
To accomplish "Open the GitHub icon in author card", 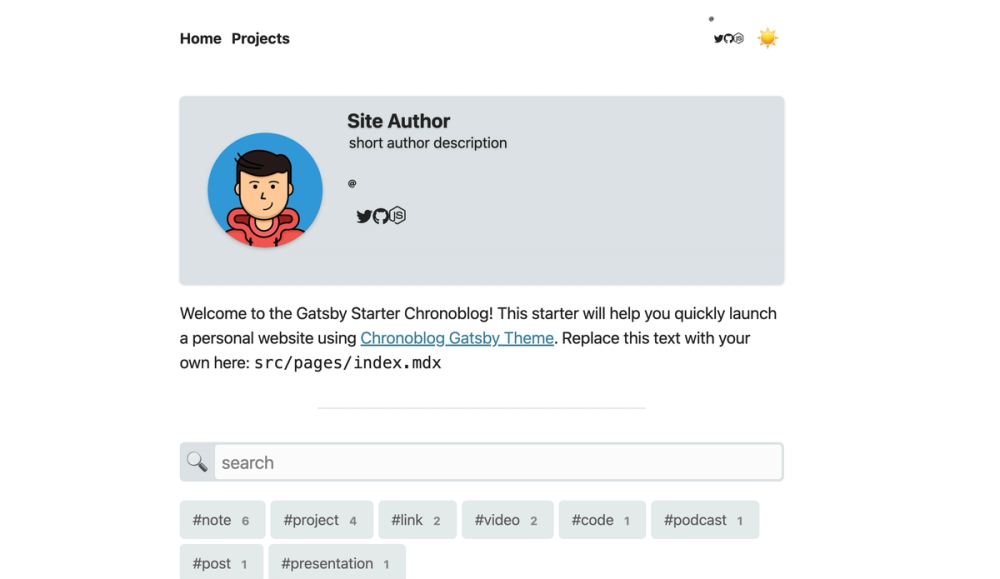I will coord(381,216).
